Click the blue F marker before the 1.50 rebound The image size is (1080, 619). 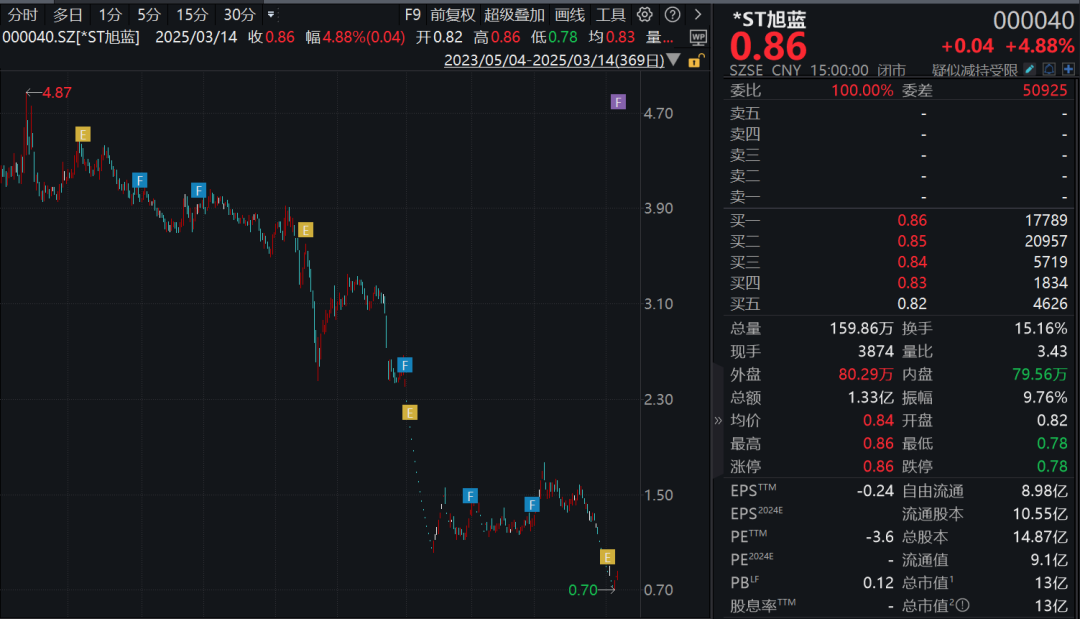point(532,505)
